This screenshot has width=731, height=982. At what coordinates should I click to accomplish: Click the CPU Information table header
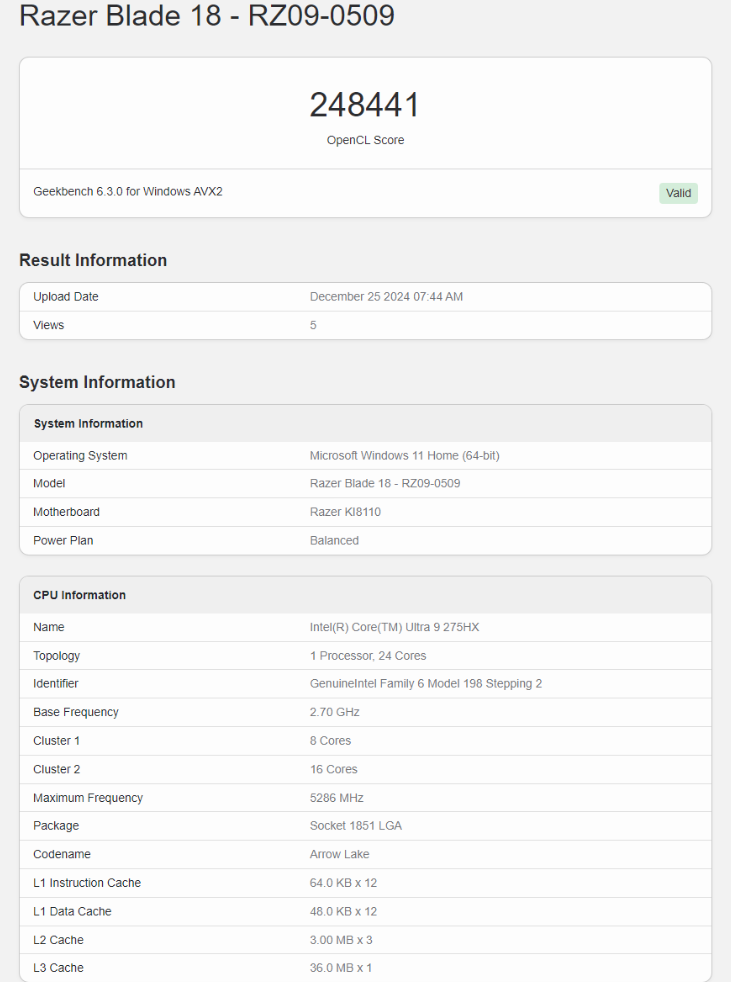click(x=80, y=595)
